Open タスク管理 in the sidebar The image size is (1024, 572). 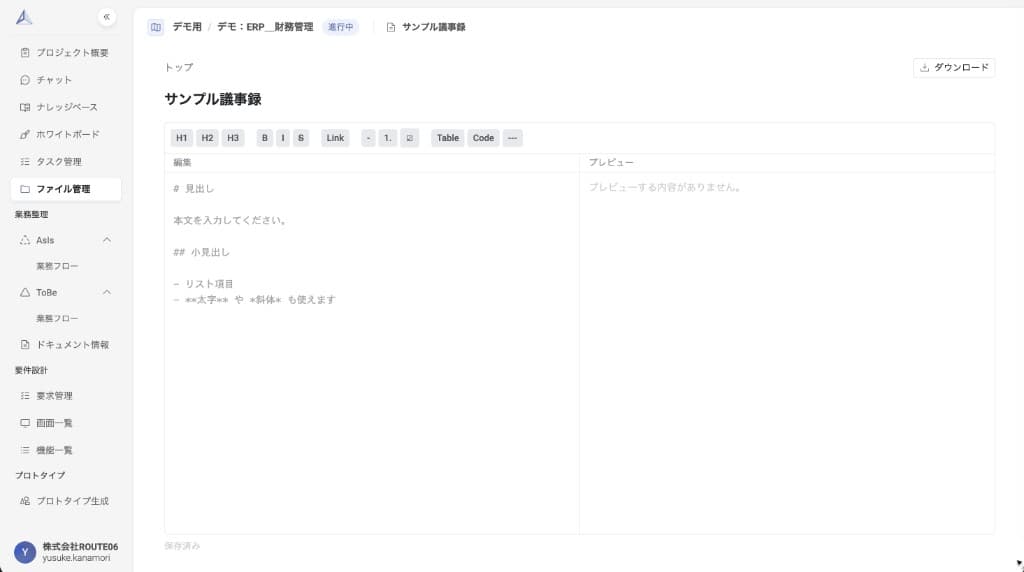click(x=66, y=162)
